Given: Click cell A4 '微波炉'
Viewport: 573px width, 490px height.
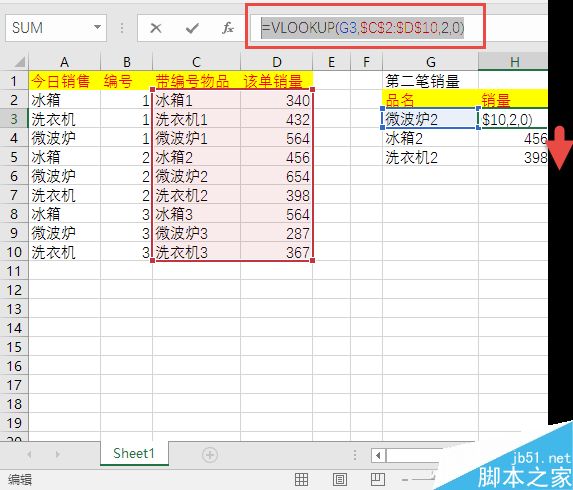Looking at the screenshot, I should click(64, 138).
